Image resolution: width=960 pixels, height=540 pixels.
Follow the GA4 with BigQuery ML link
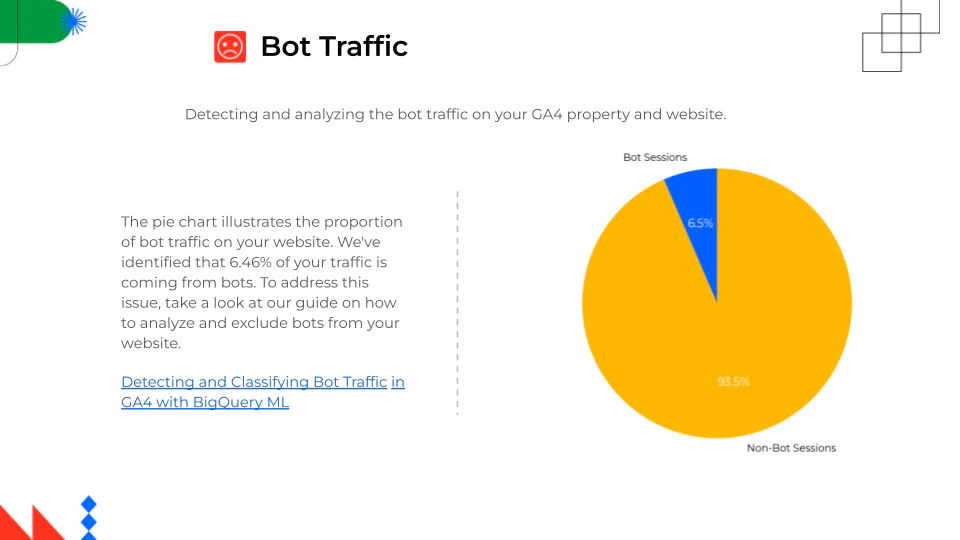point(205,403)
